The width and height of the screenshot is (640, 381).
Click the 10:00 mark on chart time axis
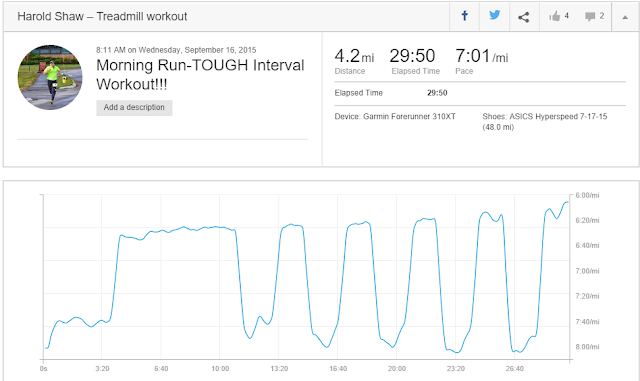tap(220, 368)
